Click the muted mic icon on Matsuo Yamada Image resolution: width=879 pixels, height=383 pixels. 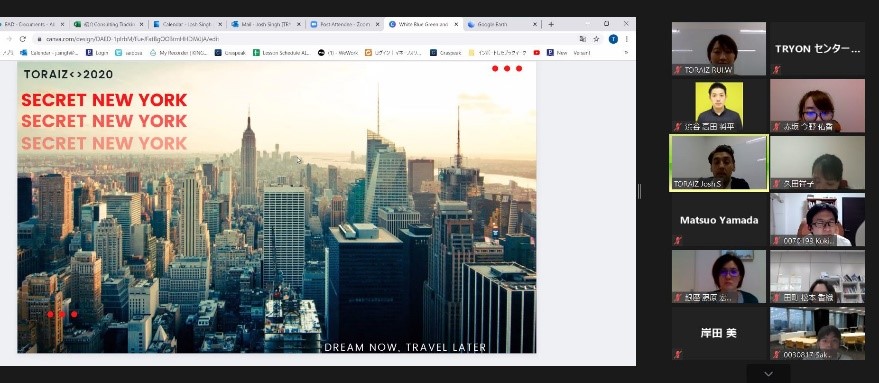678,241
